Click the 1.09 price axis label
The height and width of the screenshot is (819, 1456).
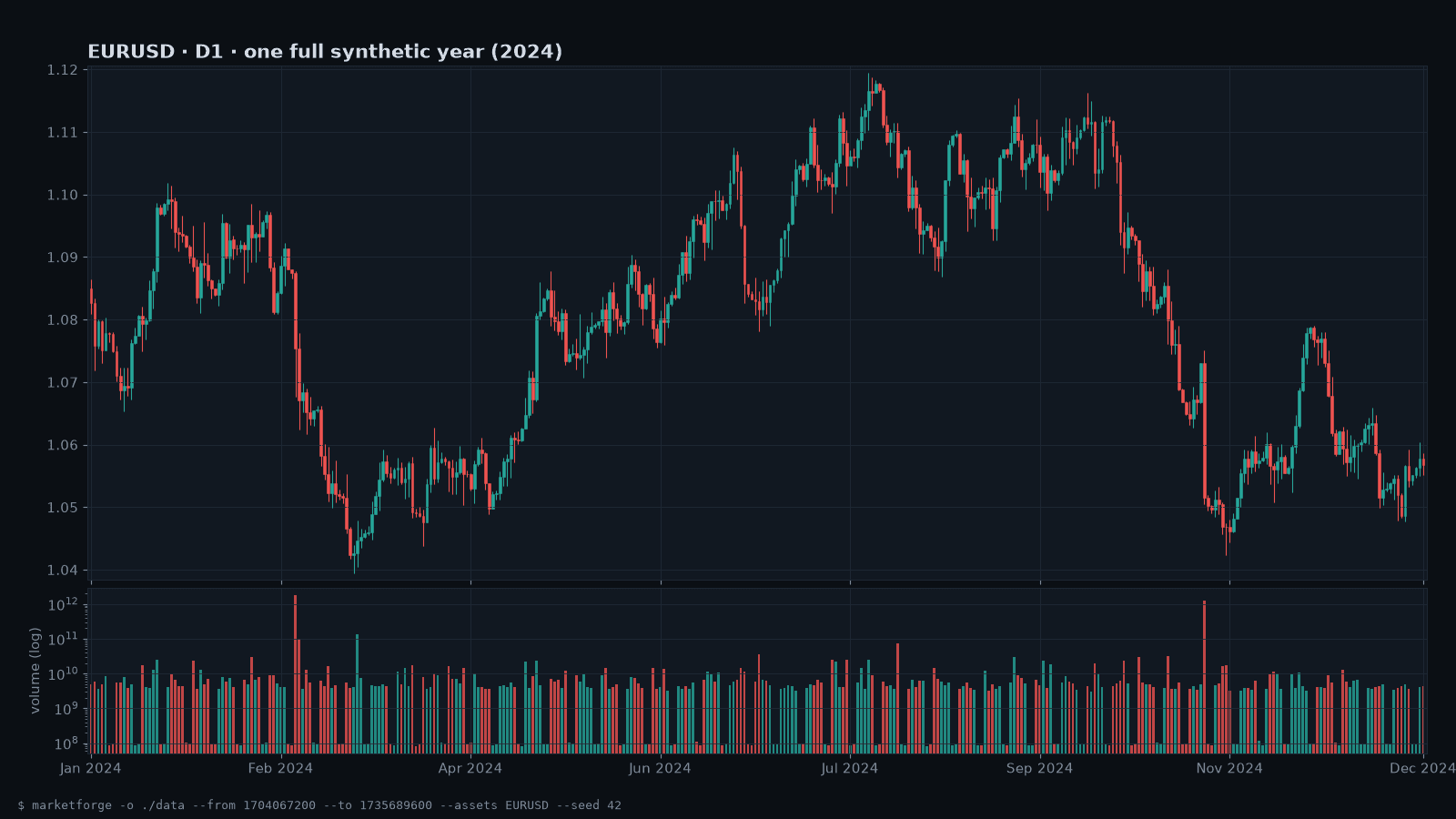(63, 258)
